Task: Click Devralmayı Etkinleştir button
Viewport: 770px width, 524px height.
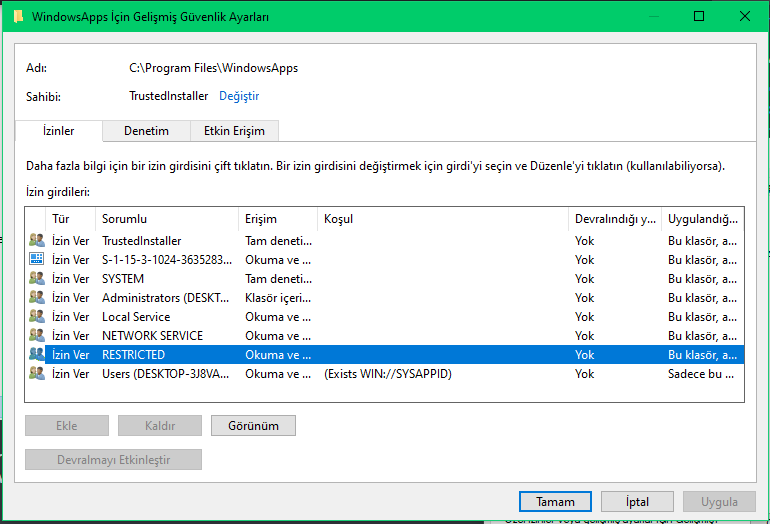Action: click(x=113, y=460)
